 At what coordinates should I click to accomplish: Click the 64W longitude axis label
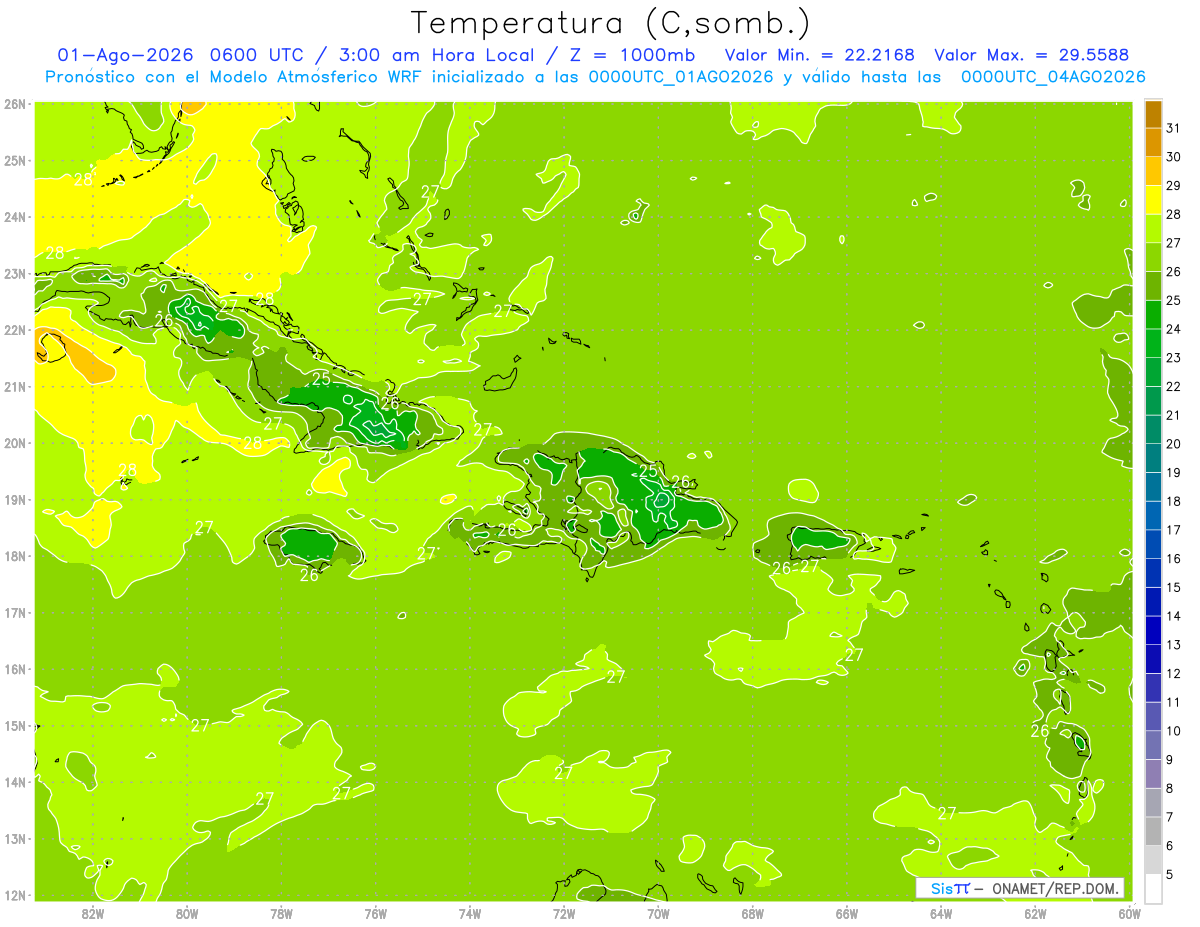941,913
